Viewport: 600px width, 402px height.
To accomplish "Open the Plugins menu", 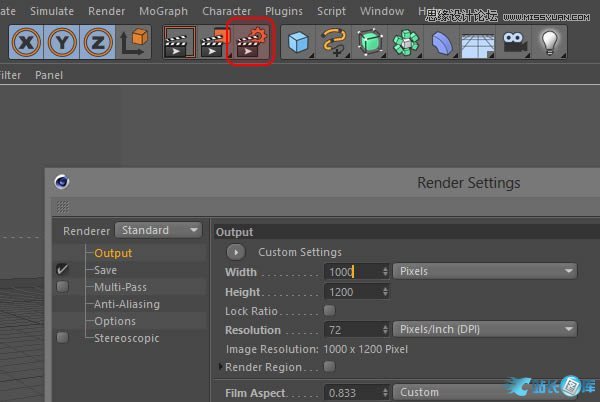I will click(284, 11).
